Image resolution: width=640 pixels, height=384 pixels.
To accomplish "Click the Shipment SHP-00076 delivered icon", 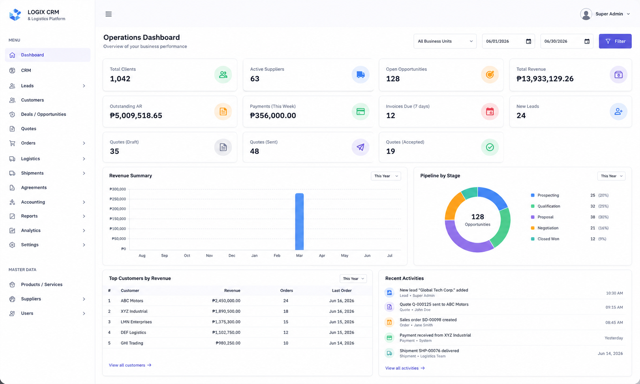I will (389, 353).
